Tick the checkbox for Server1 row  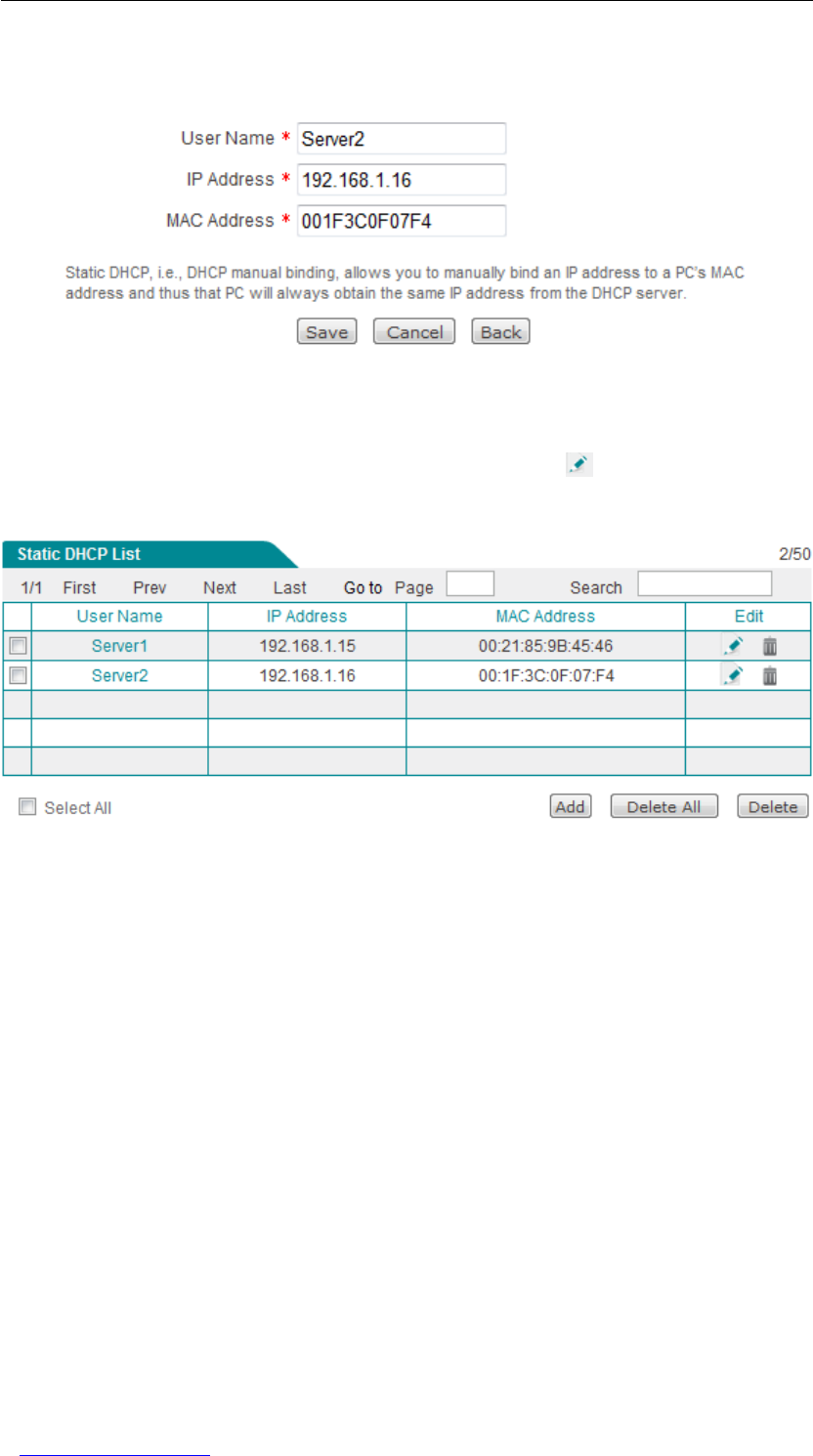[17, 645]
